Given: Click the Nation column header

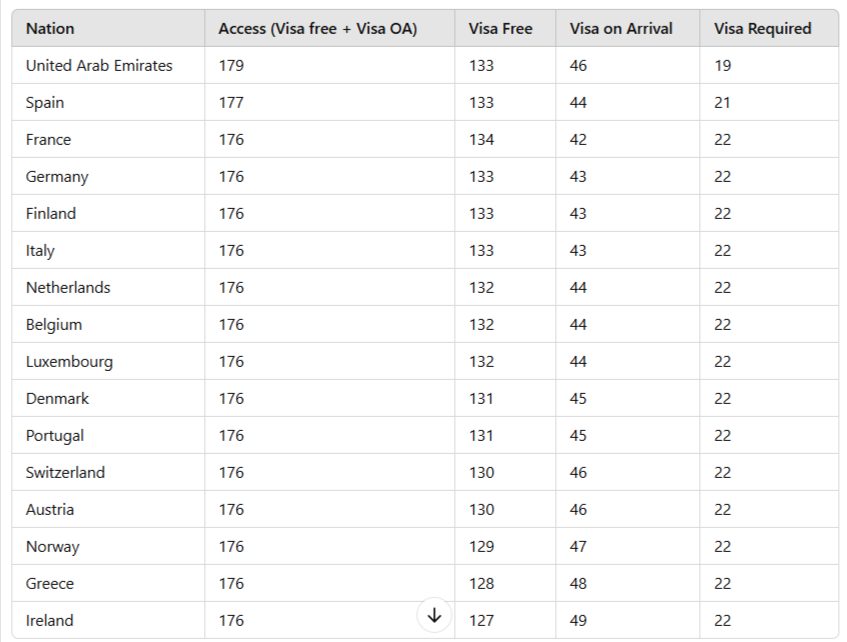Looking at the screenshot, I should point(50,28).
